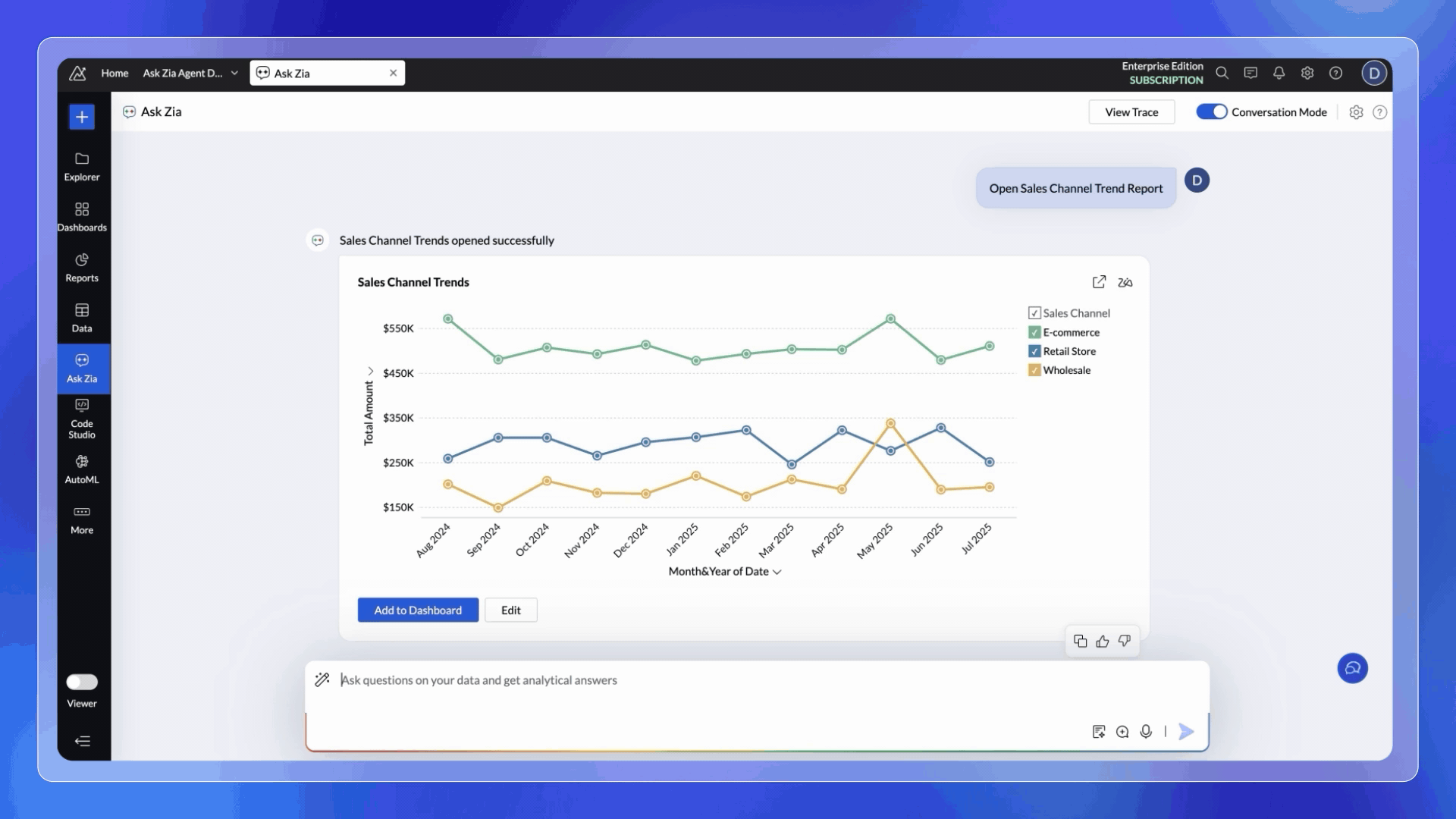Expand the Total Amount axis chevron

370,371
